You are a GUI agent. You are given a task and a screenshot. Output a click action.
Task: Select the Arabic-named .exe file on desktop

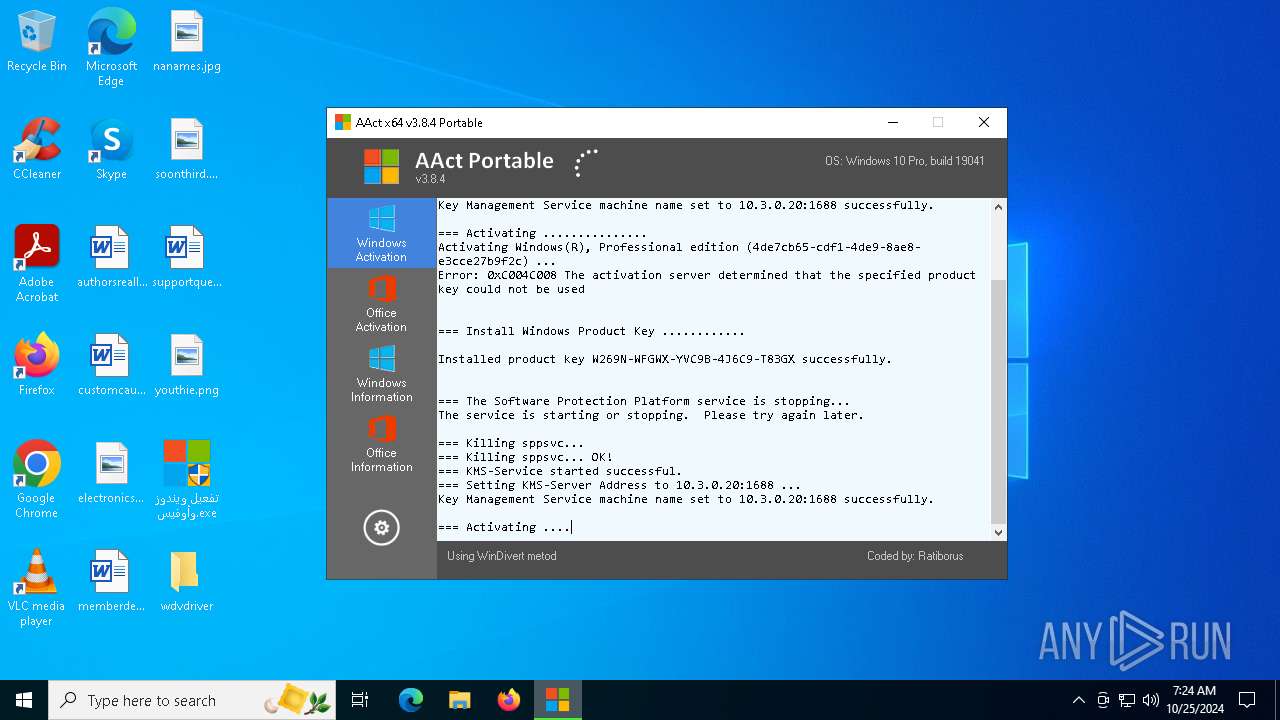pos(187,480)
